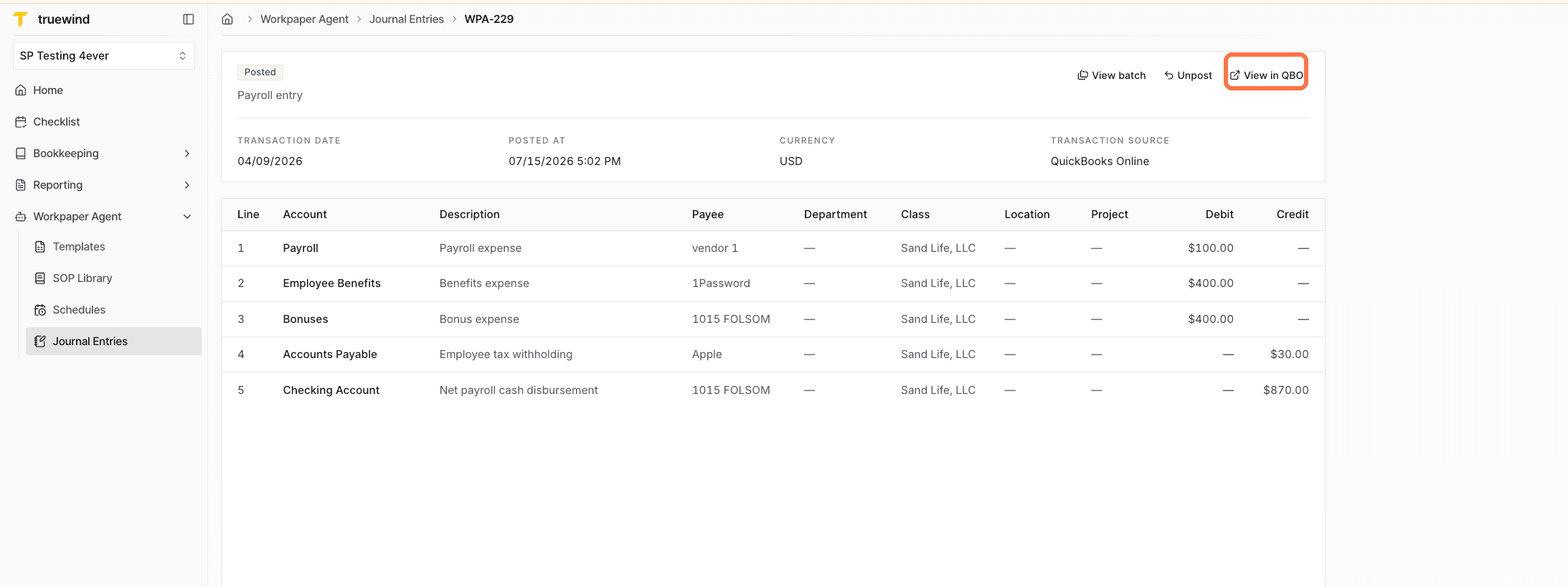Image resolution: width=1568 pixels, height=587 pixels.
Task: Click Net payroll cash disbursement description
Action: tap(519, 390)
